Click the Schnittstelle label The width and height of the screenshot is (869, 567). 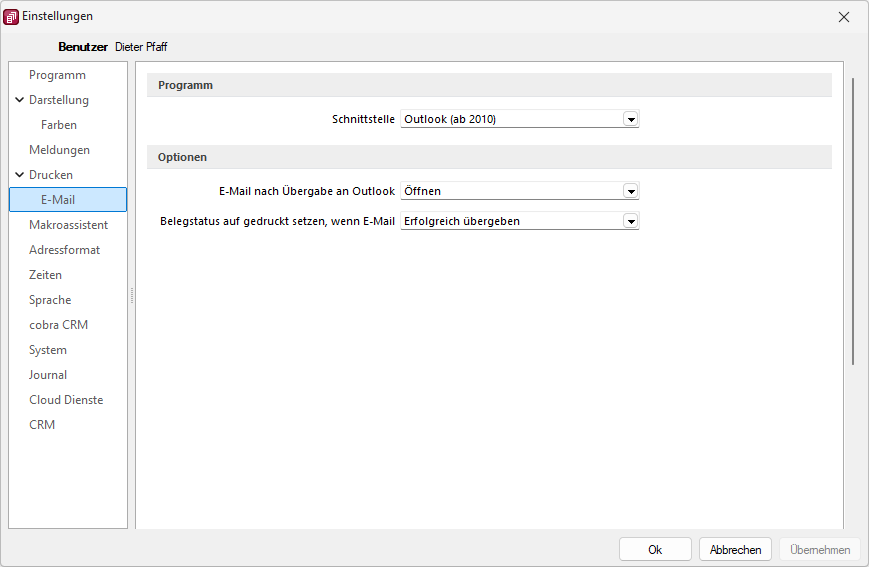pos(363,119)
